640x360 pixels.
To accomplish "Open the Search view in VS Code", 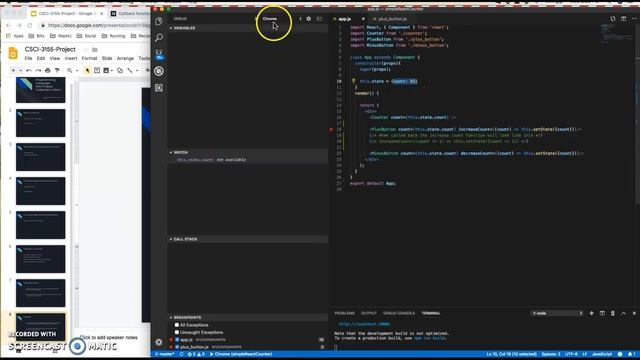I will point(159,38).
